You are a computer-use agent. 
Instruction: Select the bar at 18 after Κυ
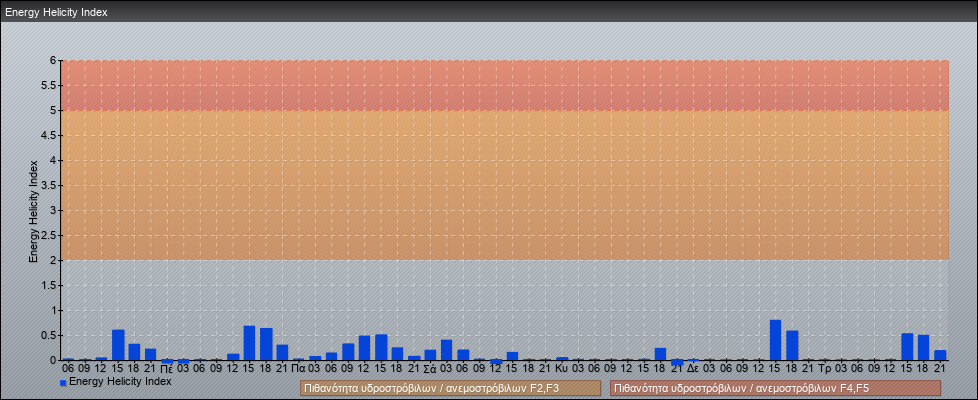[x=661, y=354]
